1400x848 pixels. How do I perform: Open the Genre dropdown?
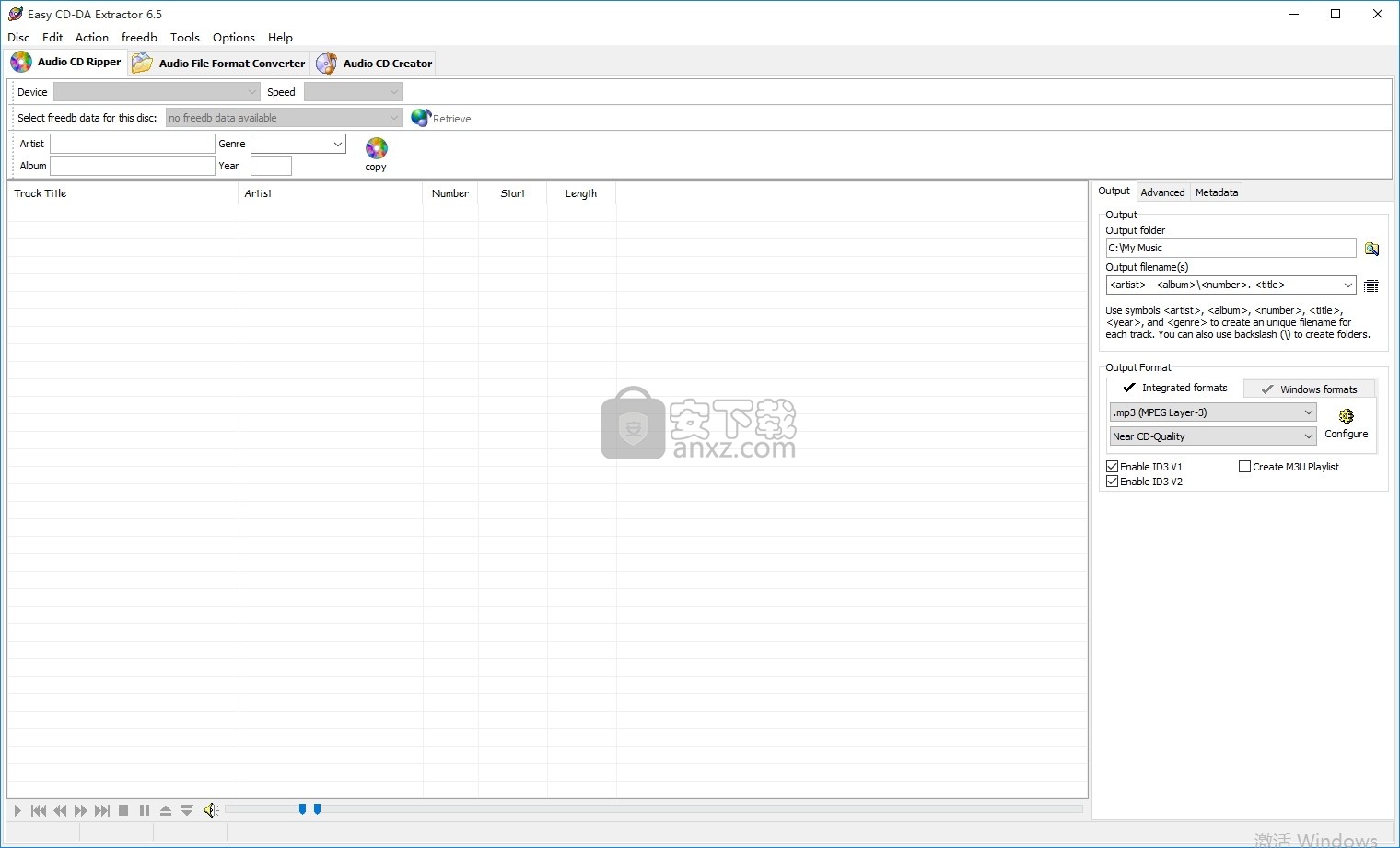(x=298, y=144)
